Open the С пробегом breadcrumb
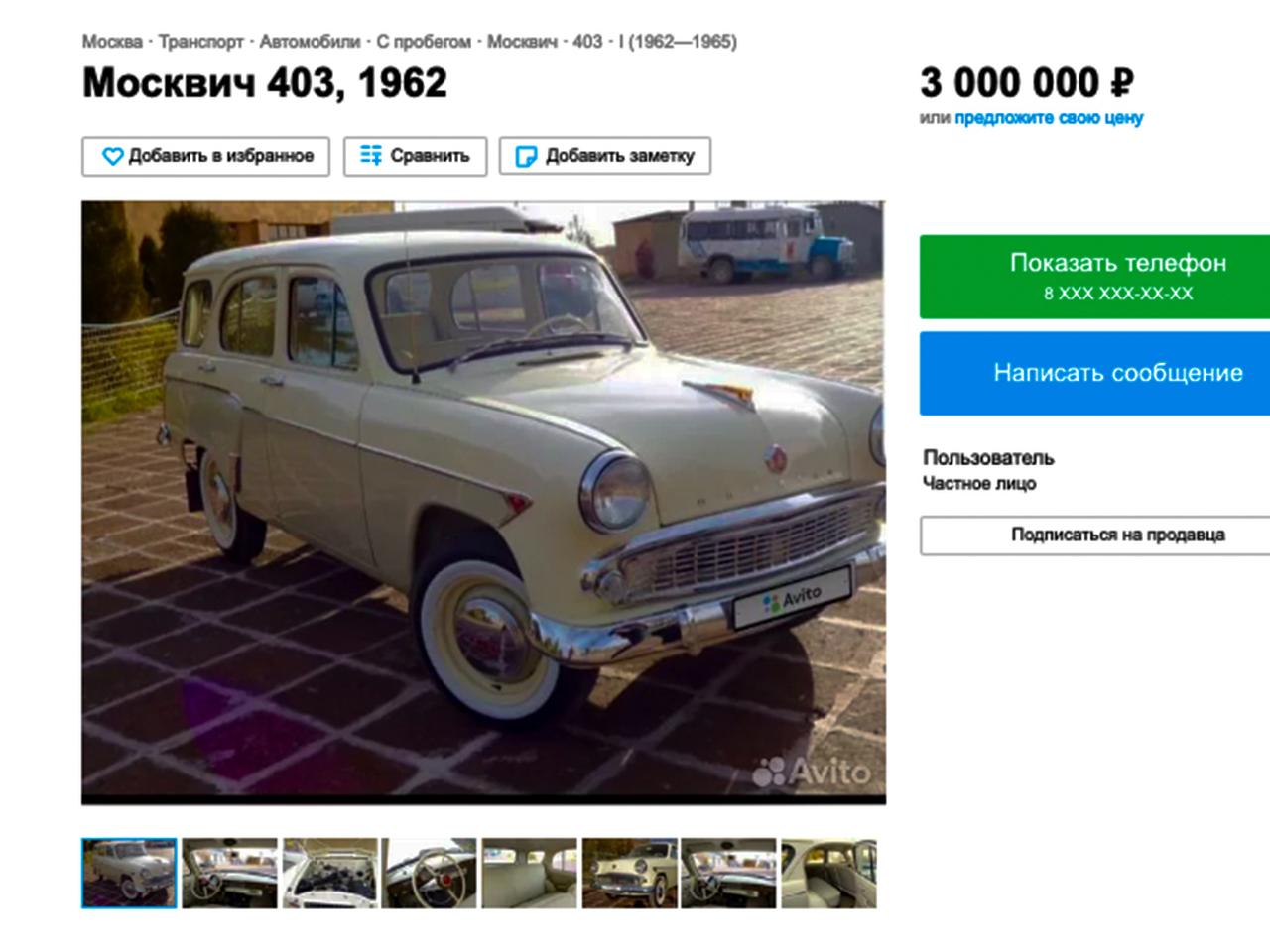The image size is (1270, 952). coord(424,42)
